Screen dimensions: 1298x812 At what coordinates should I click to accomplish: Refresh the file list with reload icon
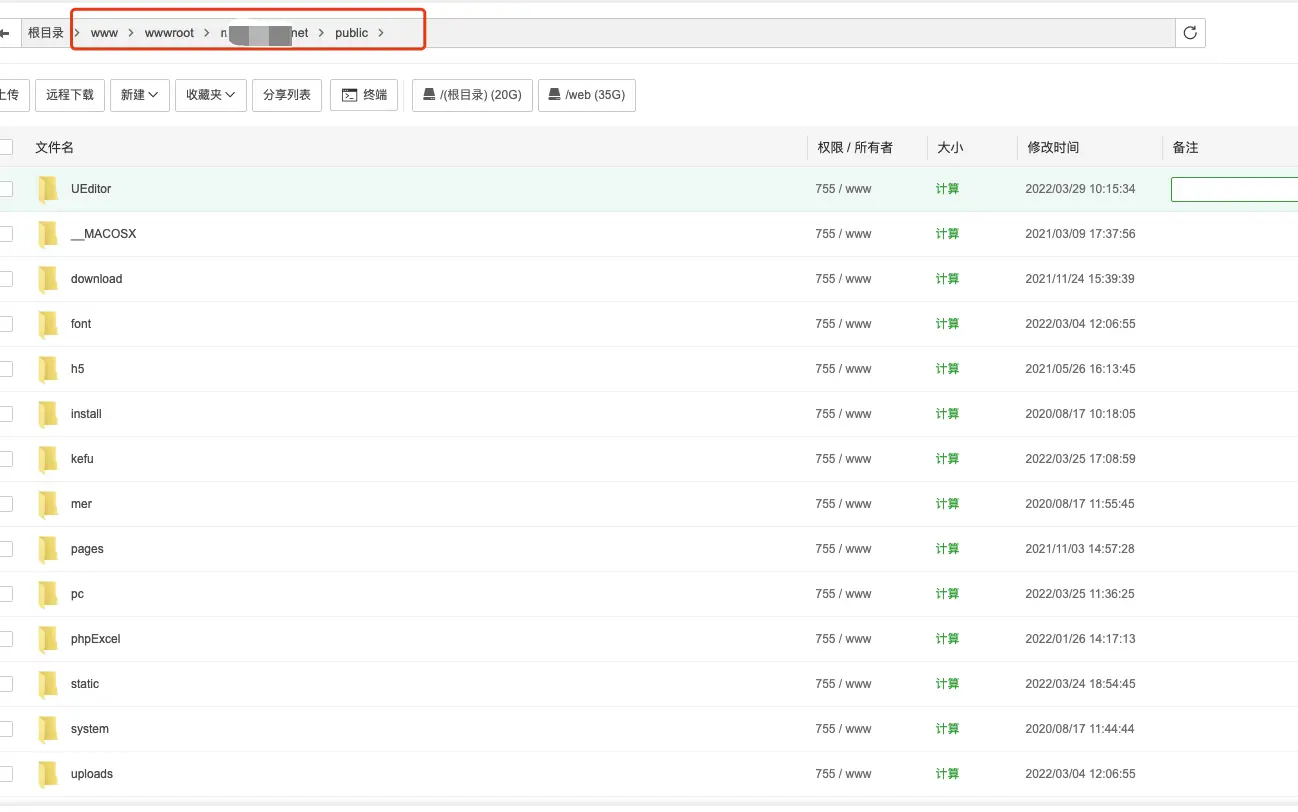pyautogui.click(x=1190, y=33)
